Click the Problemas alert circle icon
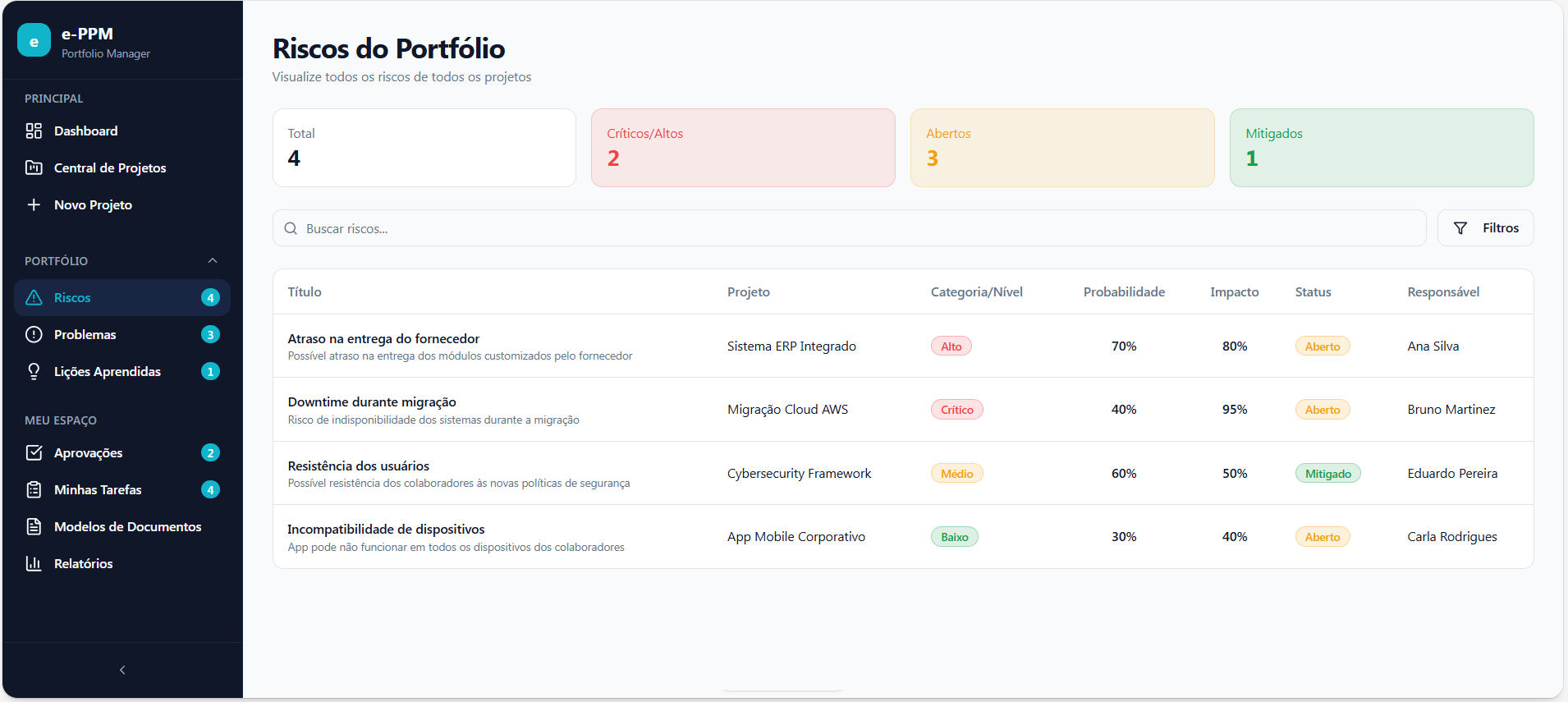1568x702 pixels. (34, 334)
